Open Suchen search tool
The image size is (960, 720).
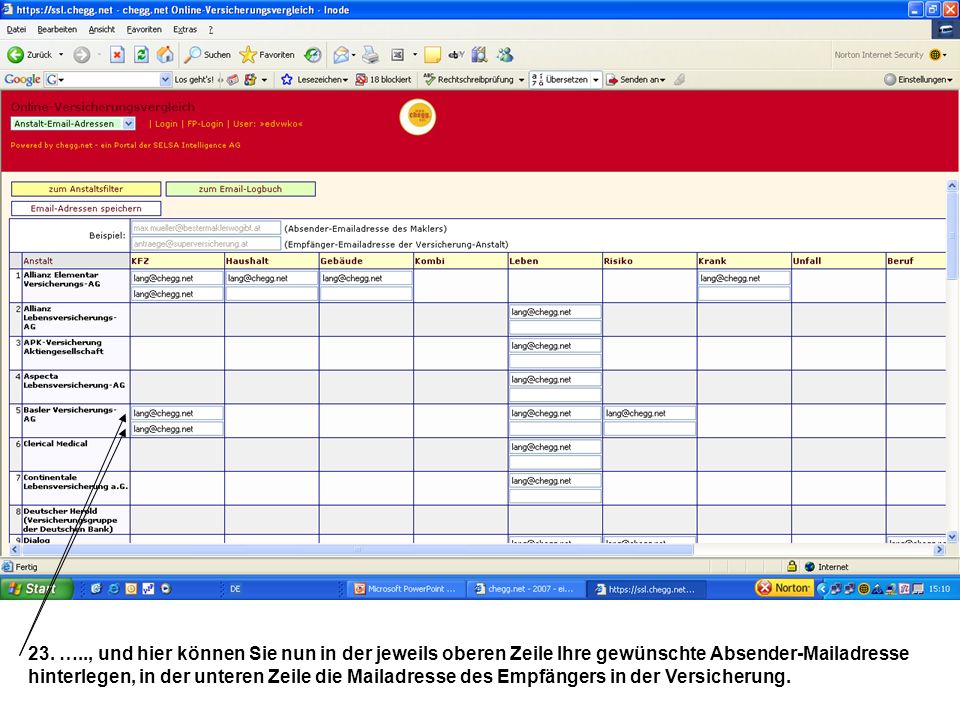[208, 55]
